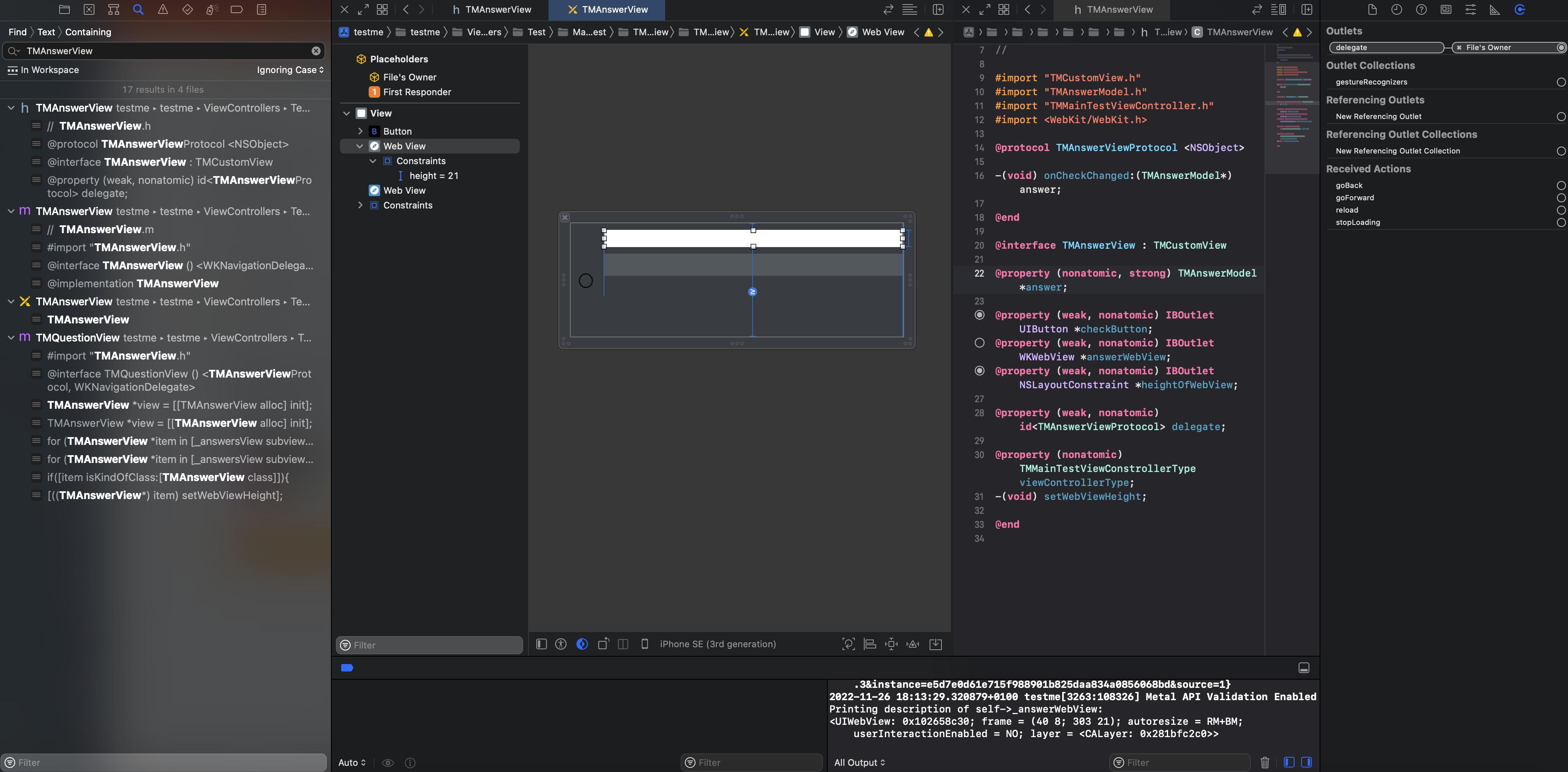1568x772 pixels.
Task: Click the document outline Filter field
Action: (x=430, y=646)
